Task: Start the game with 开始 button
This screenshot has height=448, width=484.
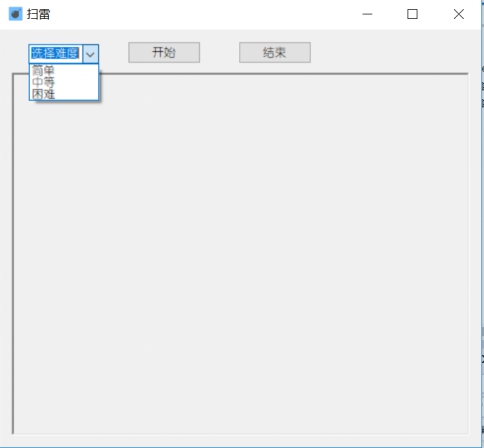Action: click(164, 52)
